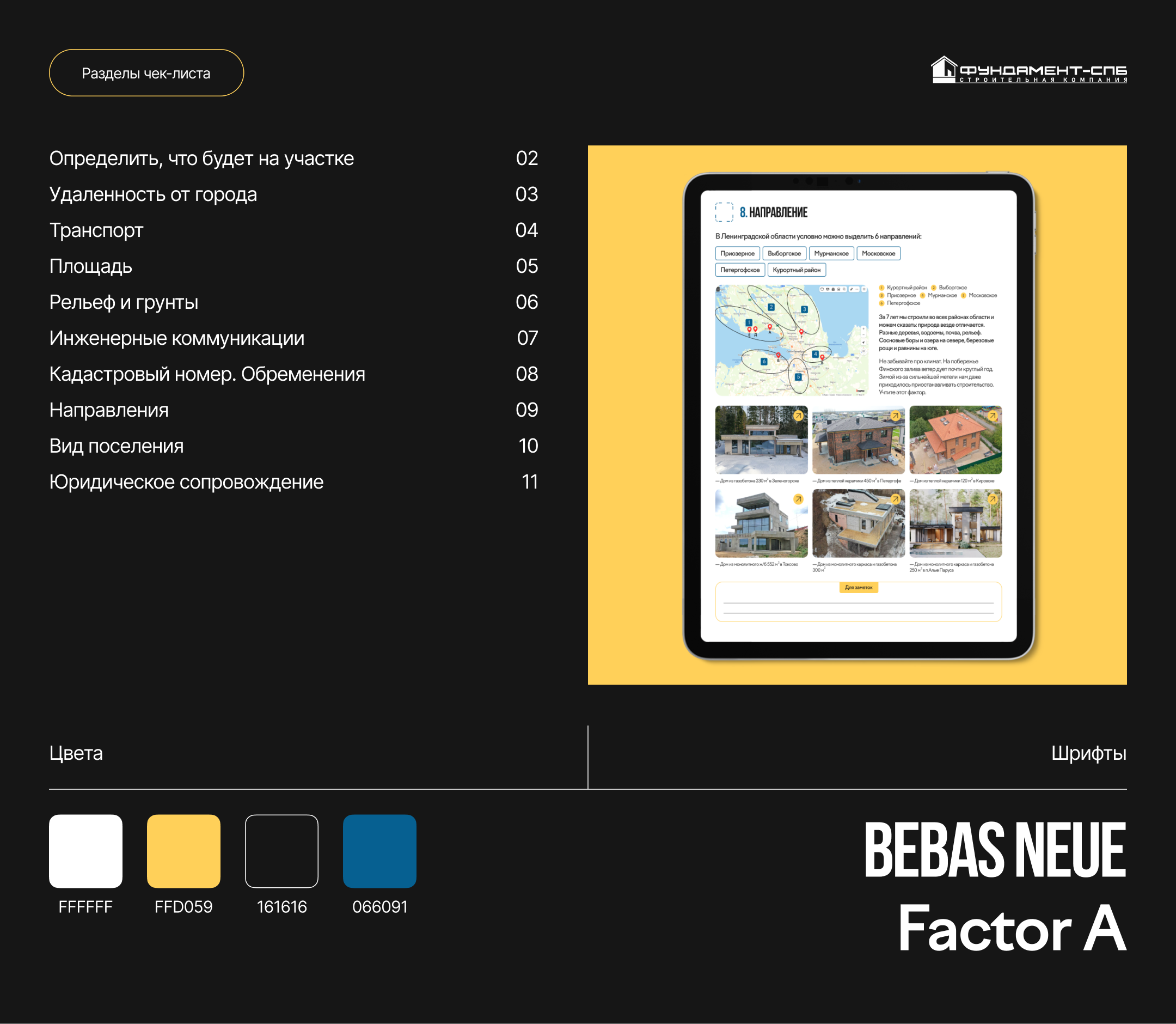Click the Factor A font sample
This screenshot has width=1176, height=1024.
click(1012, 929)
